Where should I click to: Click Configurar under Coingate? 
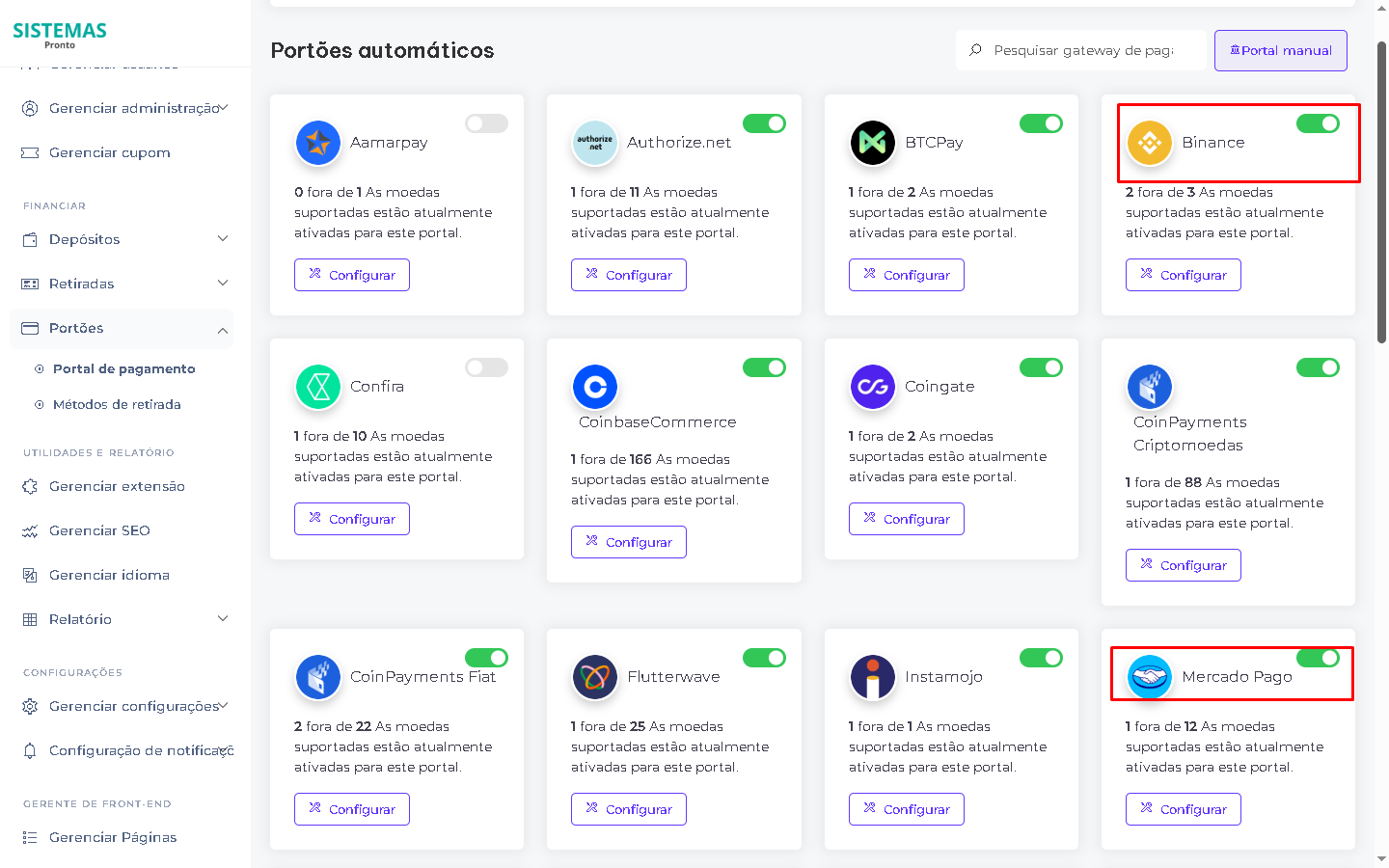point(906,519)
